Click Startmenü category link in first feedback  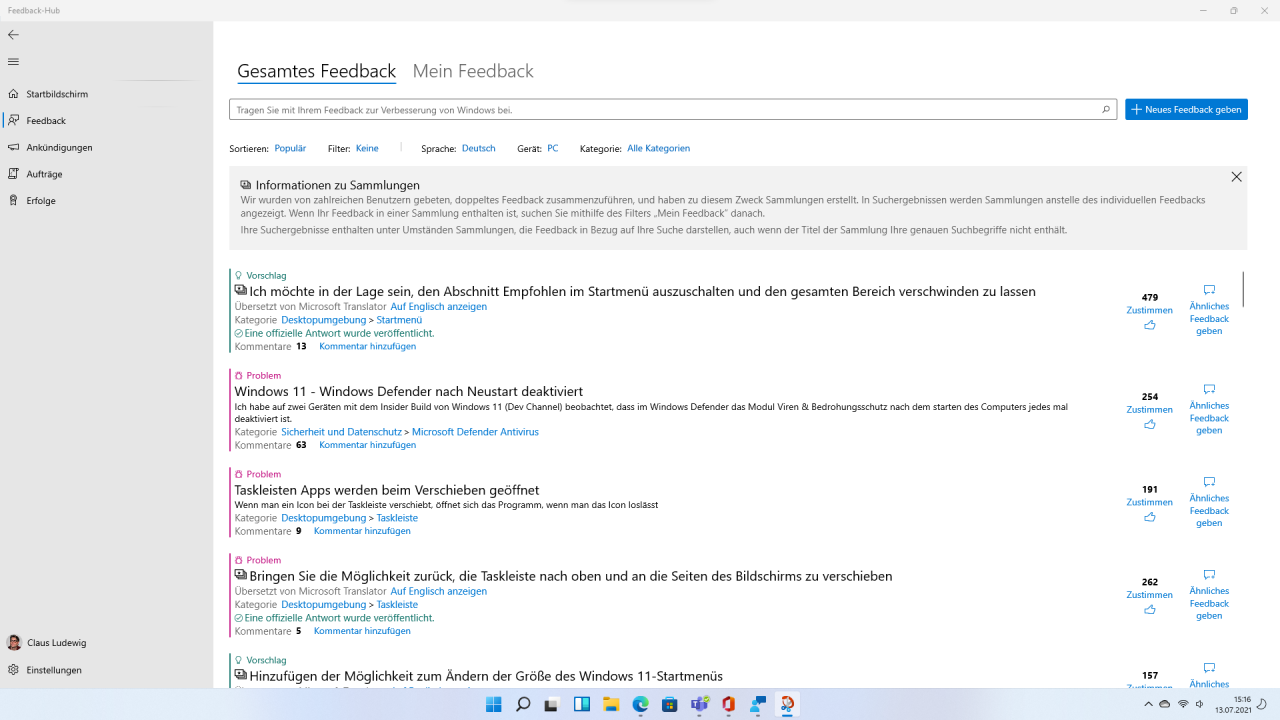point(399,320)
